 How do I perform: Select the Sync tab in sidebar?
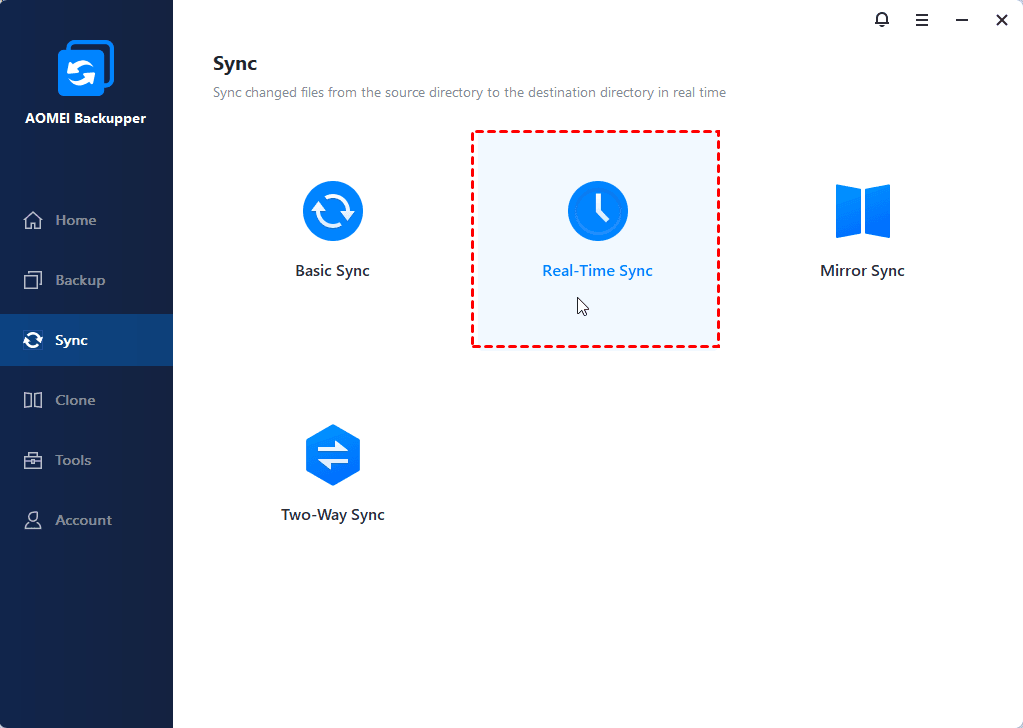tap(71, 340)
